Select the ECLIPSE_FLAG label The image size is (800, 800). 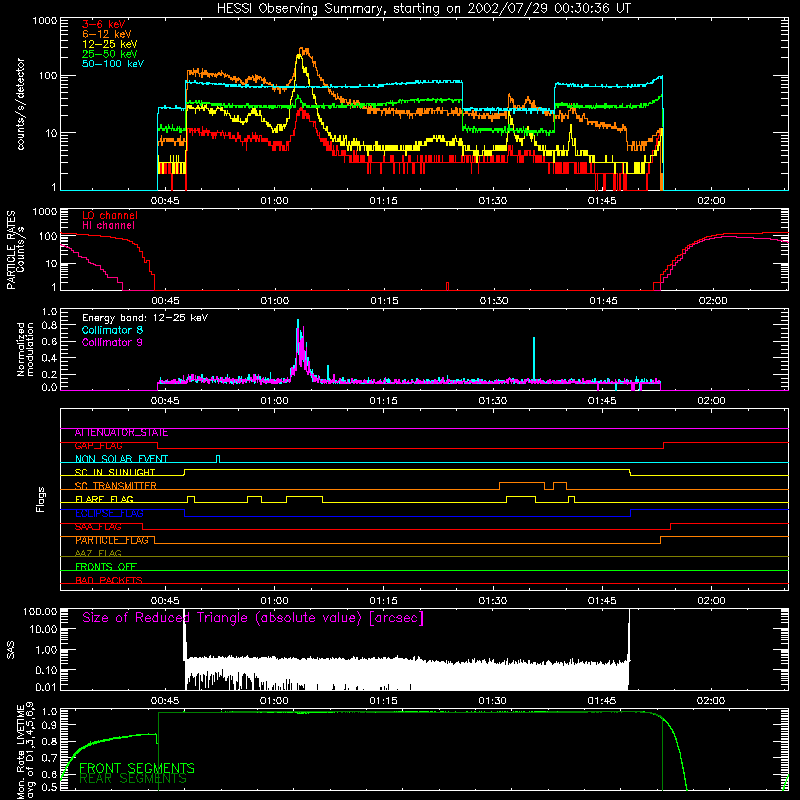[x=109, y=513]
